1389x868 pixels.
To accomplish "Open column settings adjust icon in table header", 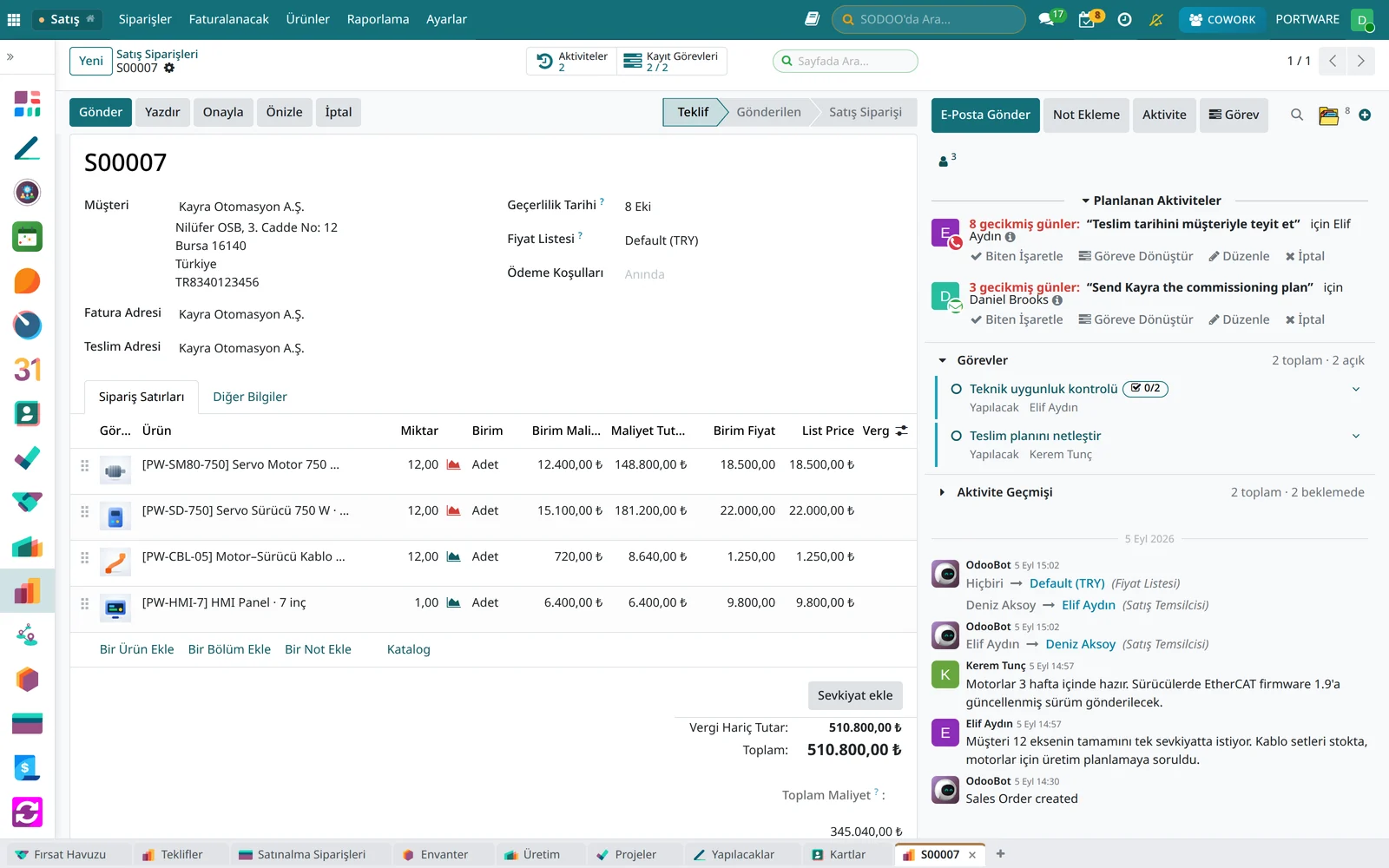I will (902, 431).
